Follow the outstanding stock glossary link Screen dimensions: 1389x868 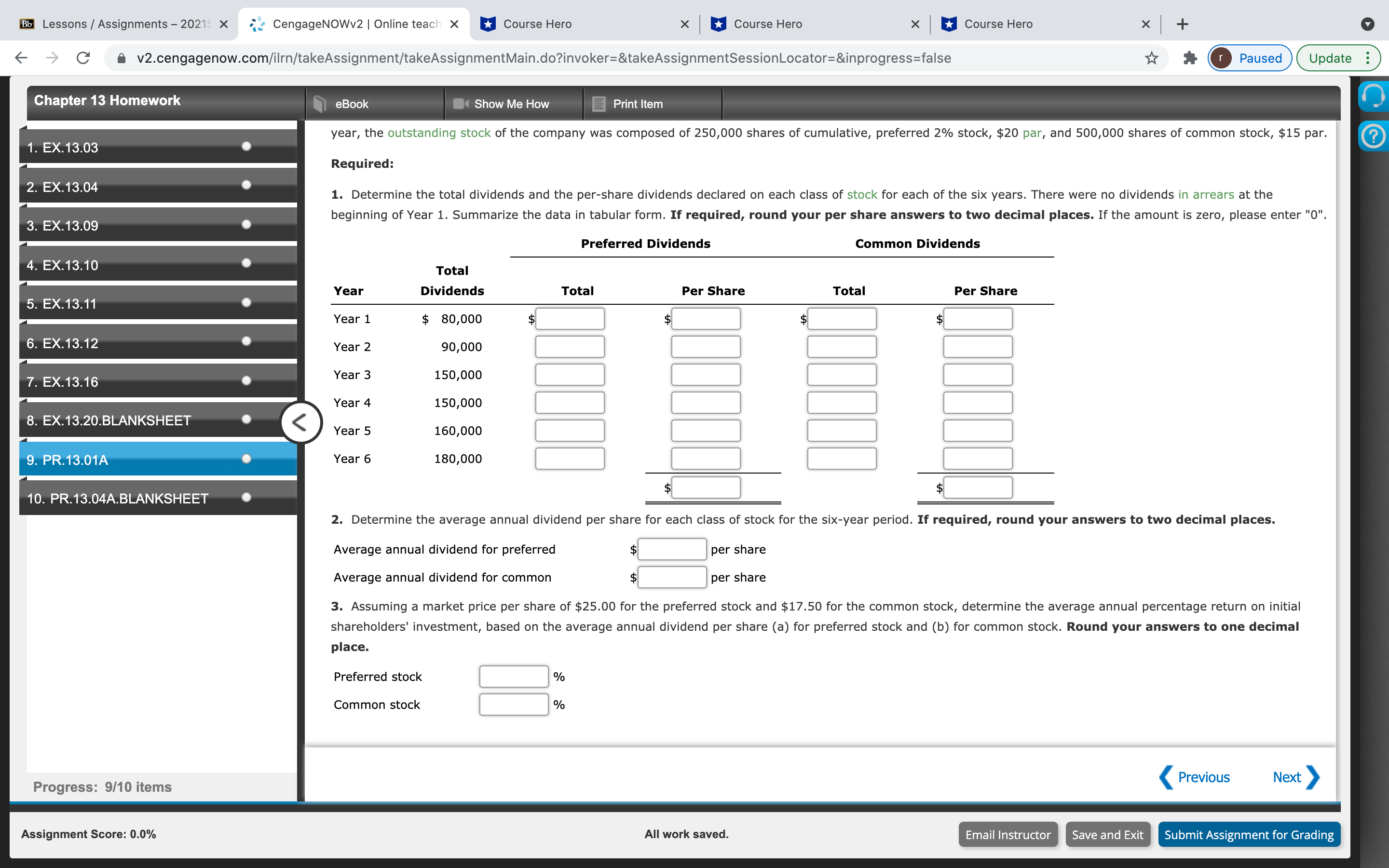tap(438, 133)
